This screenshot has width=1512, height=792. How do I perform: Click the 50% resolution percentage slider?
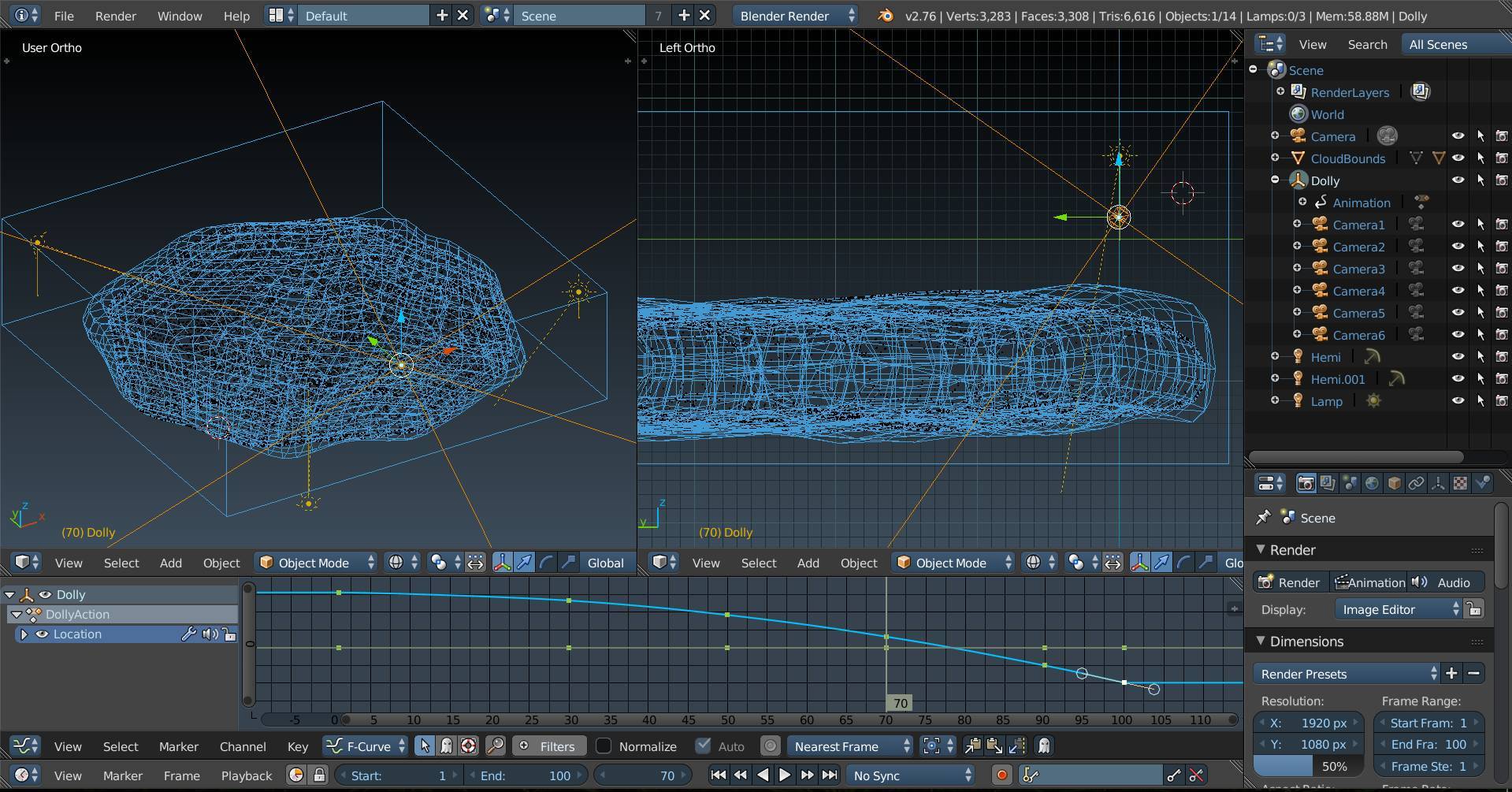[1310, 766]
